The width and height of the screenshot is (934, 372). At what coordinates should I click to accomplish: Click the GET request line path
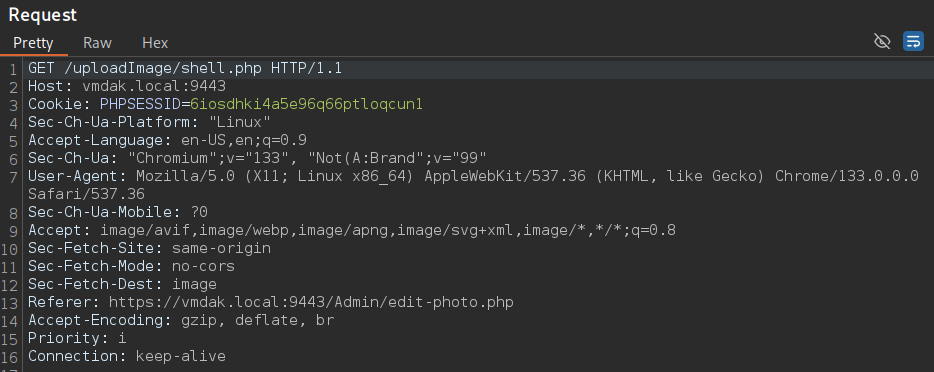(x=163, y=68)
